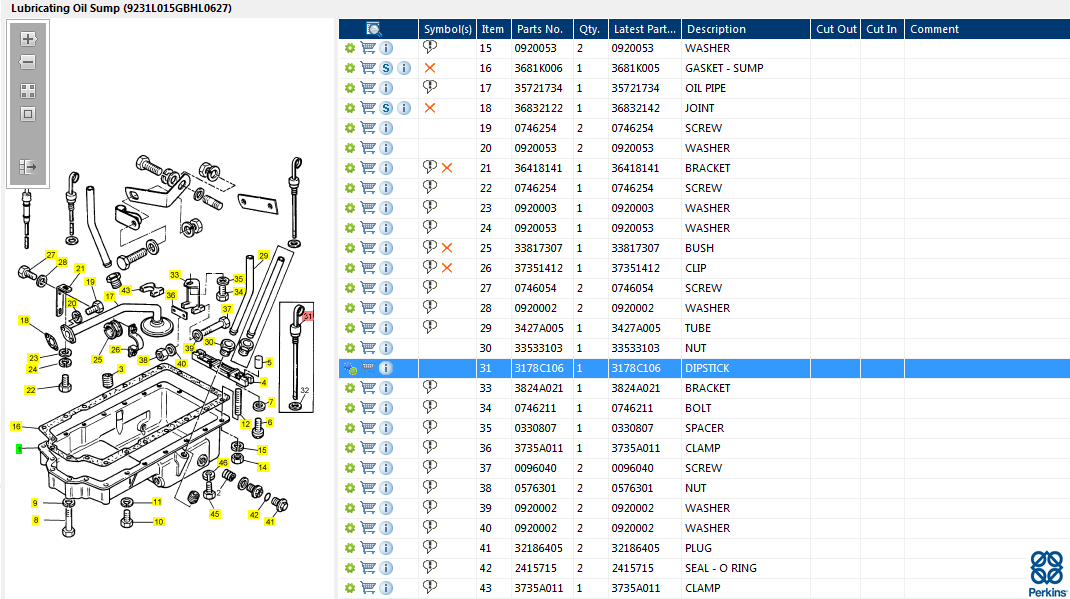Open info for item 15 WASHER
The width and height of the screenshot is (1070, 599).
[x=386, y=48]
